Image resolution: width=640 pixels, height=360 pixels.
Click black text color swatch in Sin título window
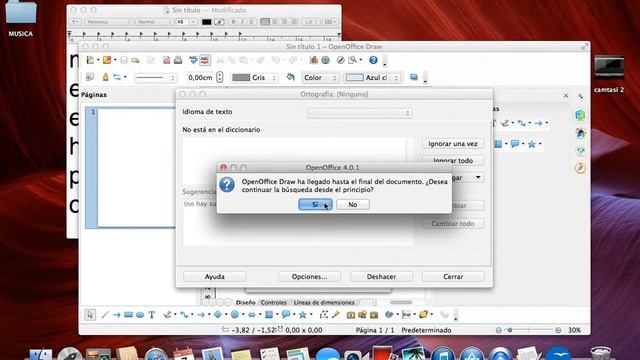(x=207, y=22)
